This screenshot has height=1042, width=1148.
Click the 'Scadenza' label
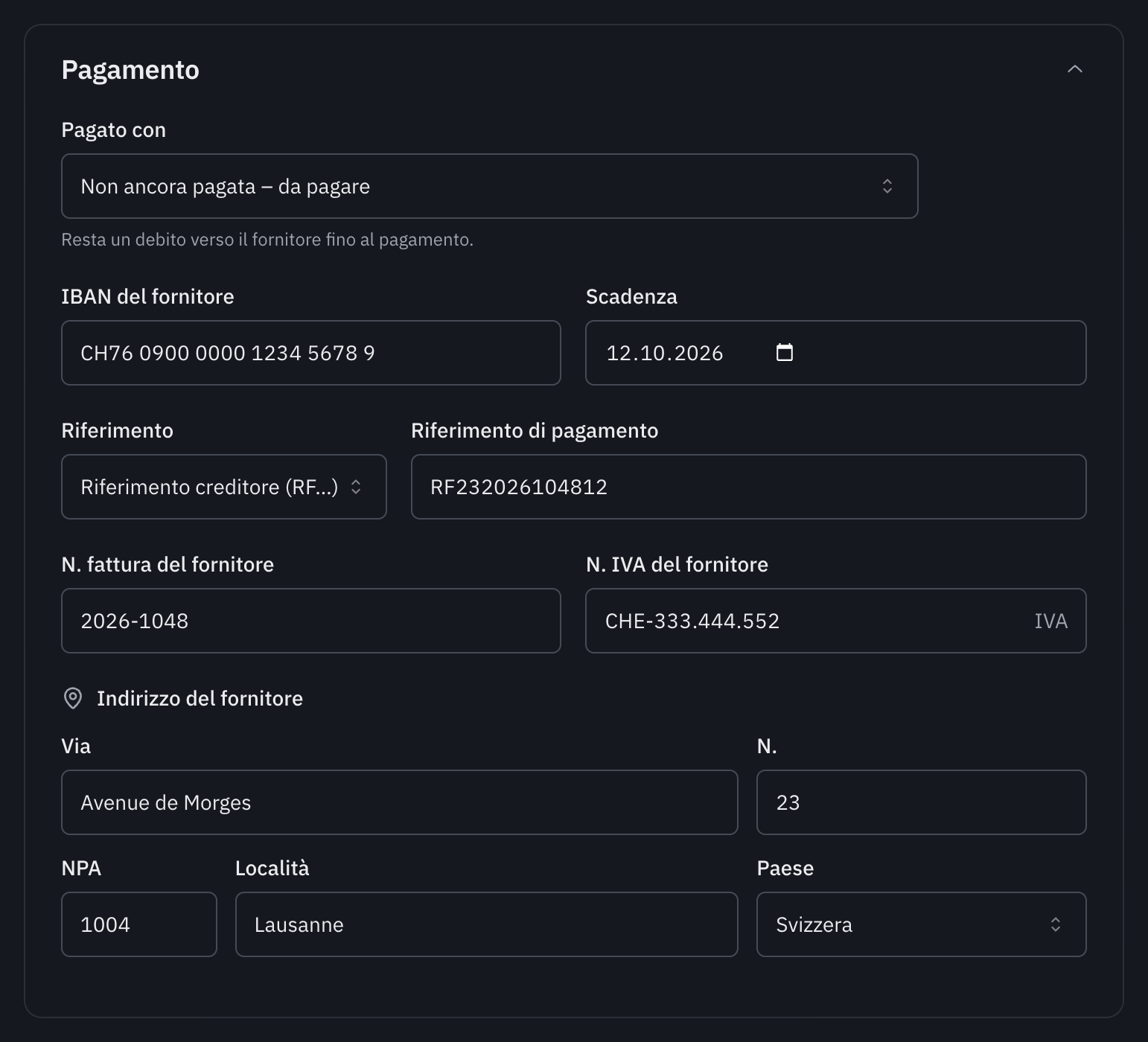[x=631, y=296]
